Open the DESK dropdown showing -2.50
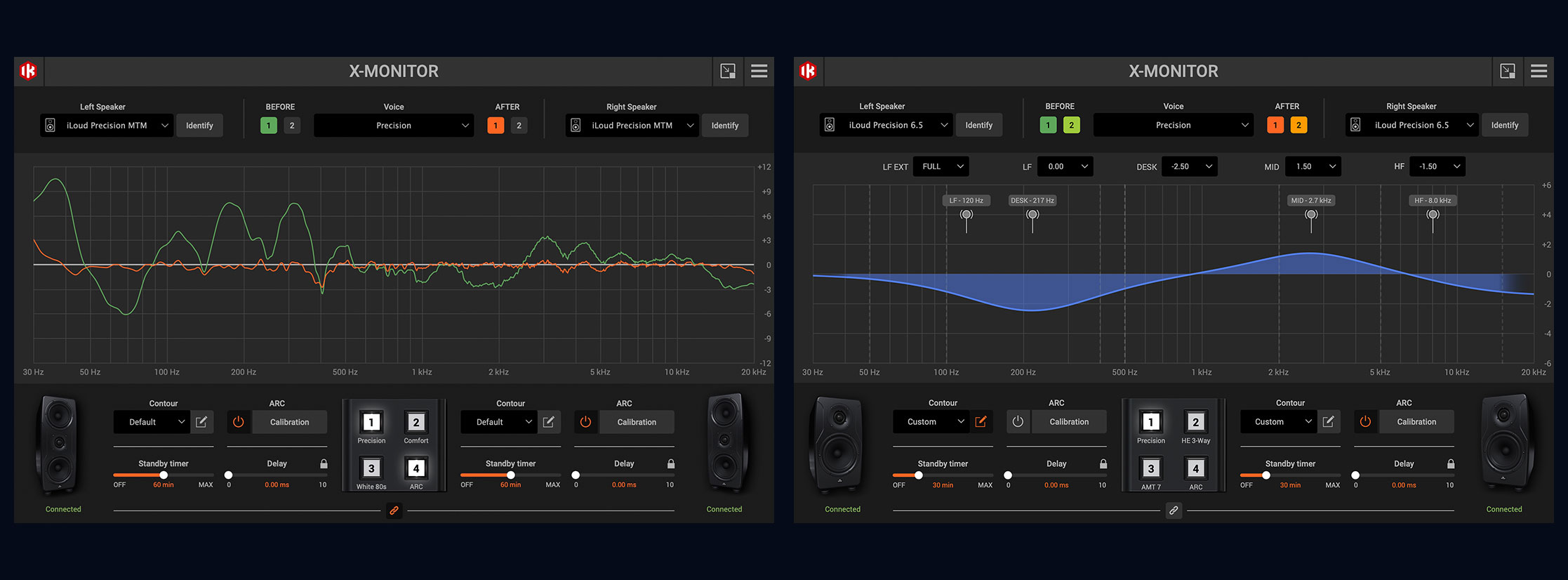 pyautogui.click(x=1190, y=166)
